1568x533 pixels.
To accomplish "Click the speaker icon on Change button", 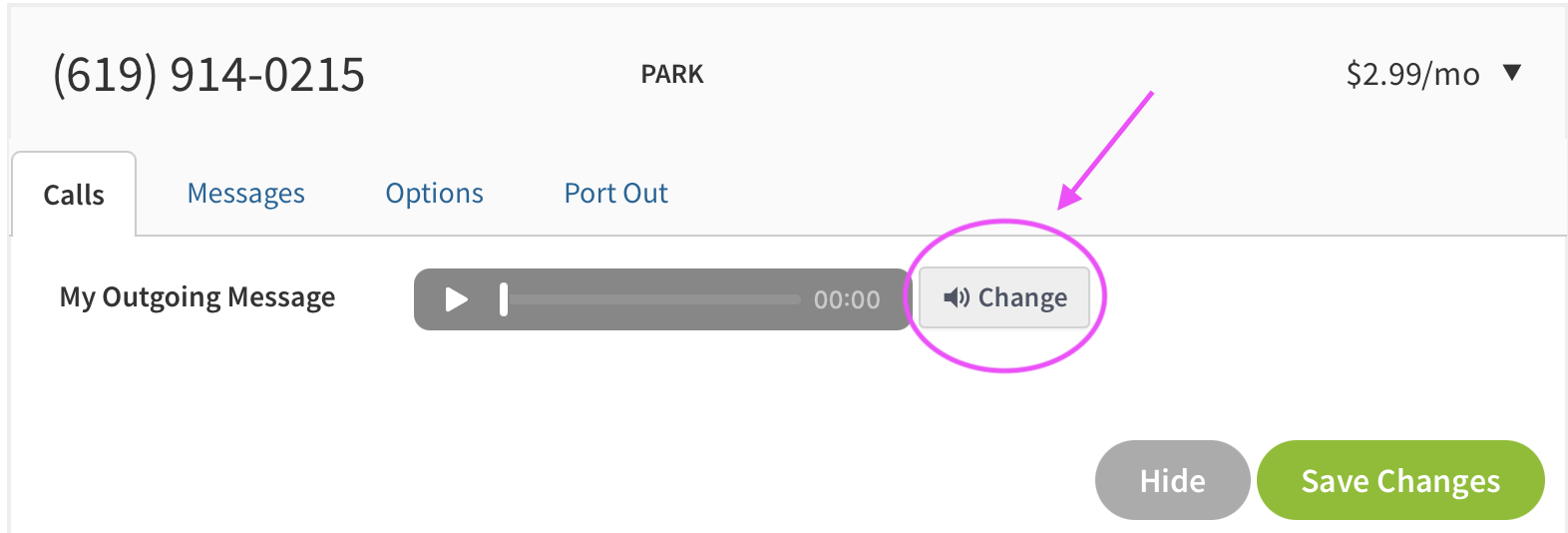I will click(x=957, y=297).
